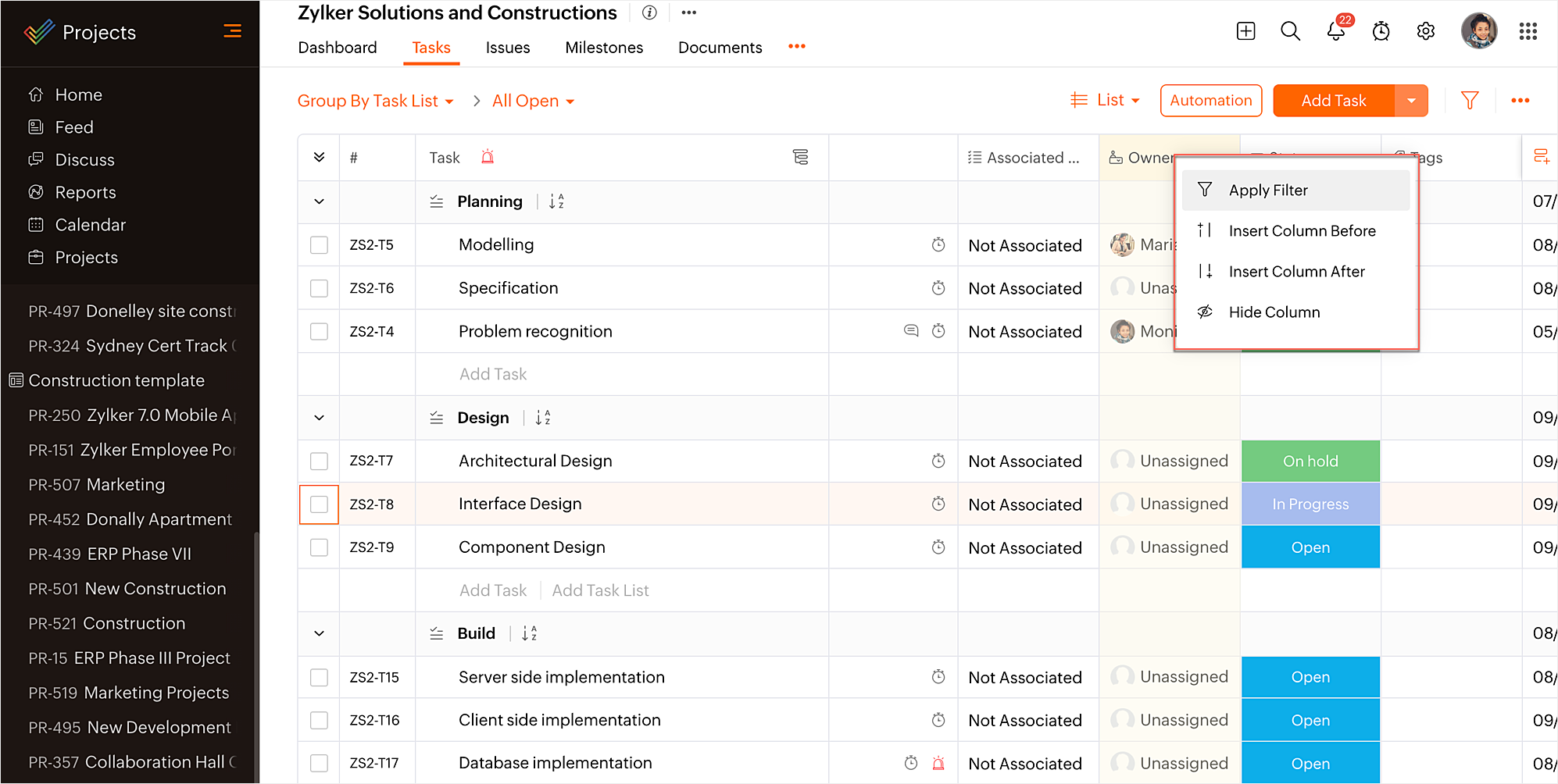Image resolution: width=1558 pixels, height=784 pixels.
Task: Click the In Progress status cell
Action: tap(1310, 504)
